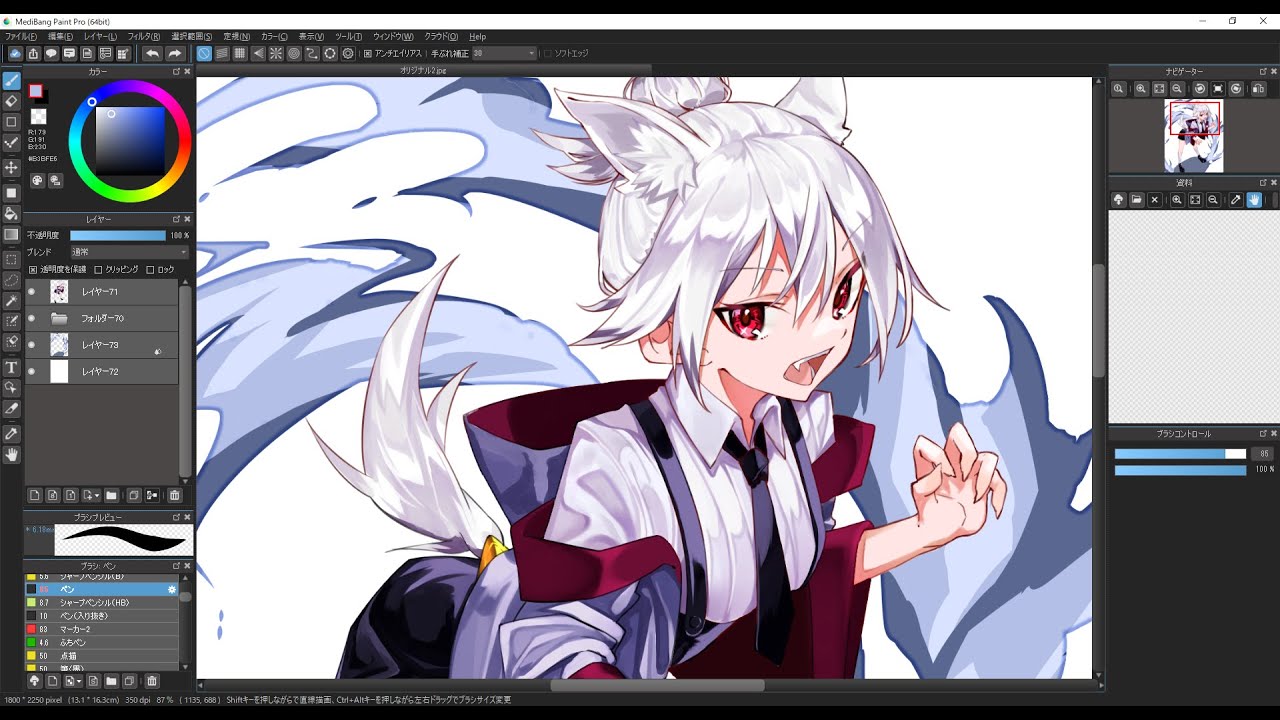
Task: Select the Hand pan tool in the left toolbar
Action: click(x=12, y=455)
